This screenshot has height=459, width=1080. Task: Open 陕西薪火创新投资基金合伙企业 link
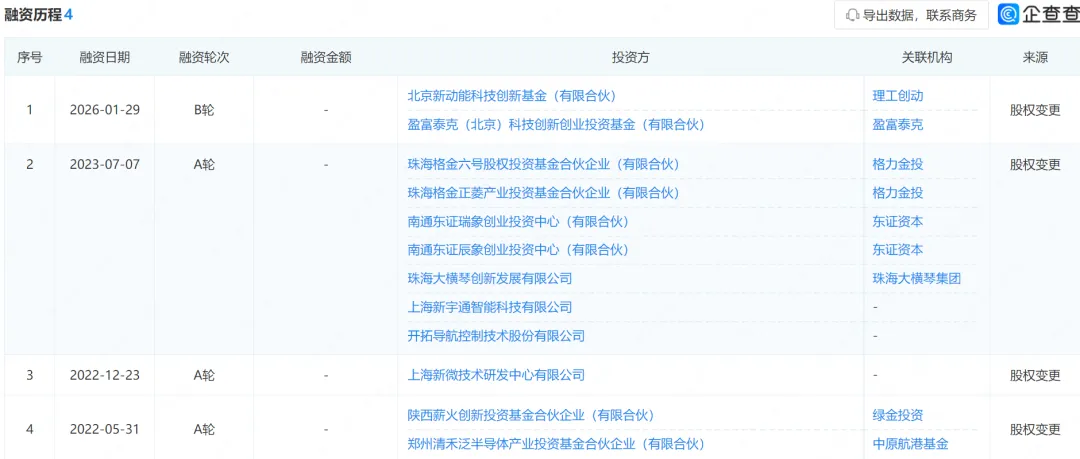[x=531, y=415]
